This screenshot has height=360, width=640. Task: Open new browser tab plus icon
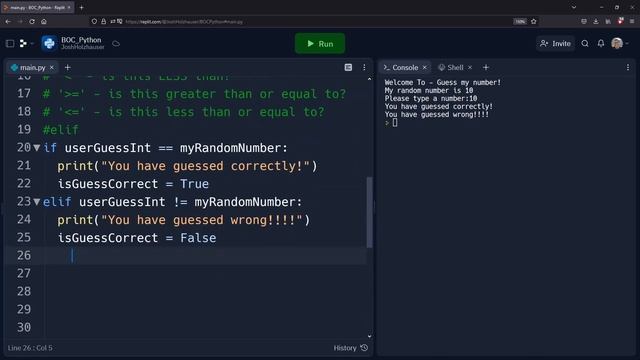click(x=81, y=7)
